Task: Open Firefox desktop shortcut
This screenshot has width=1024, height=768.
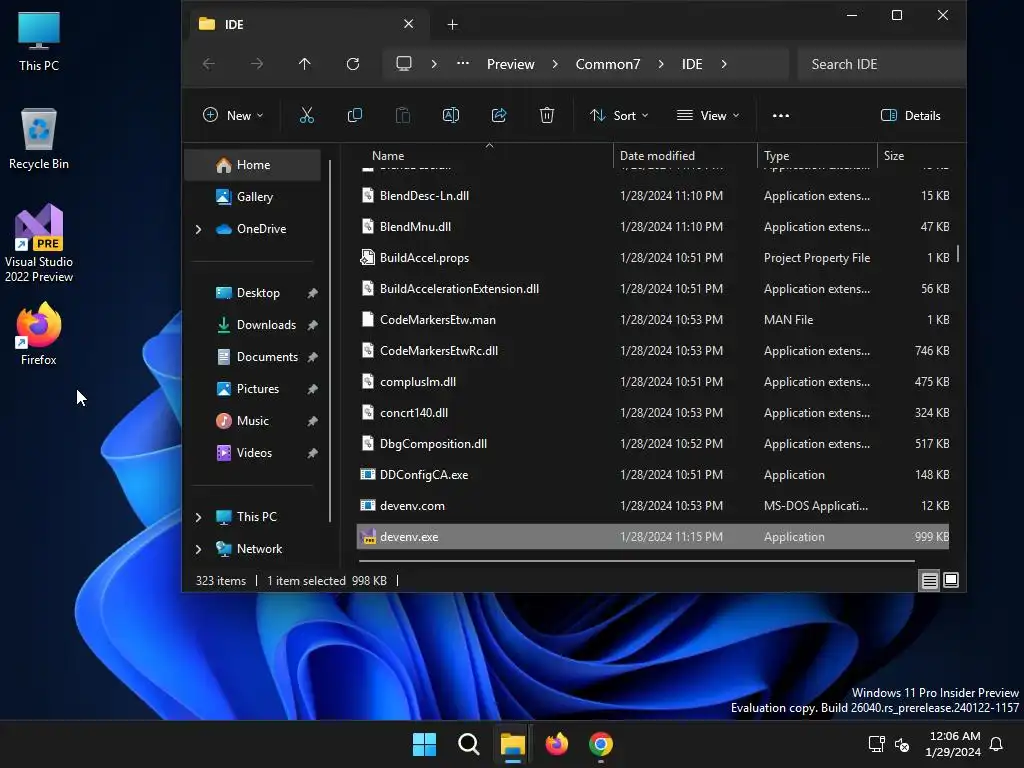Action: pos(39,334)
